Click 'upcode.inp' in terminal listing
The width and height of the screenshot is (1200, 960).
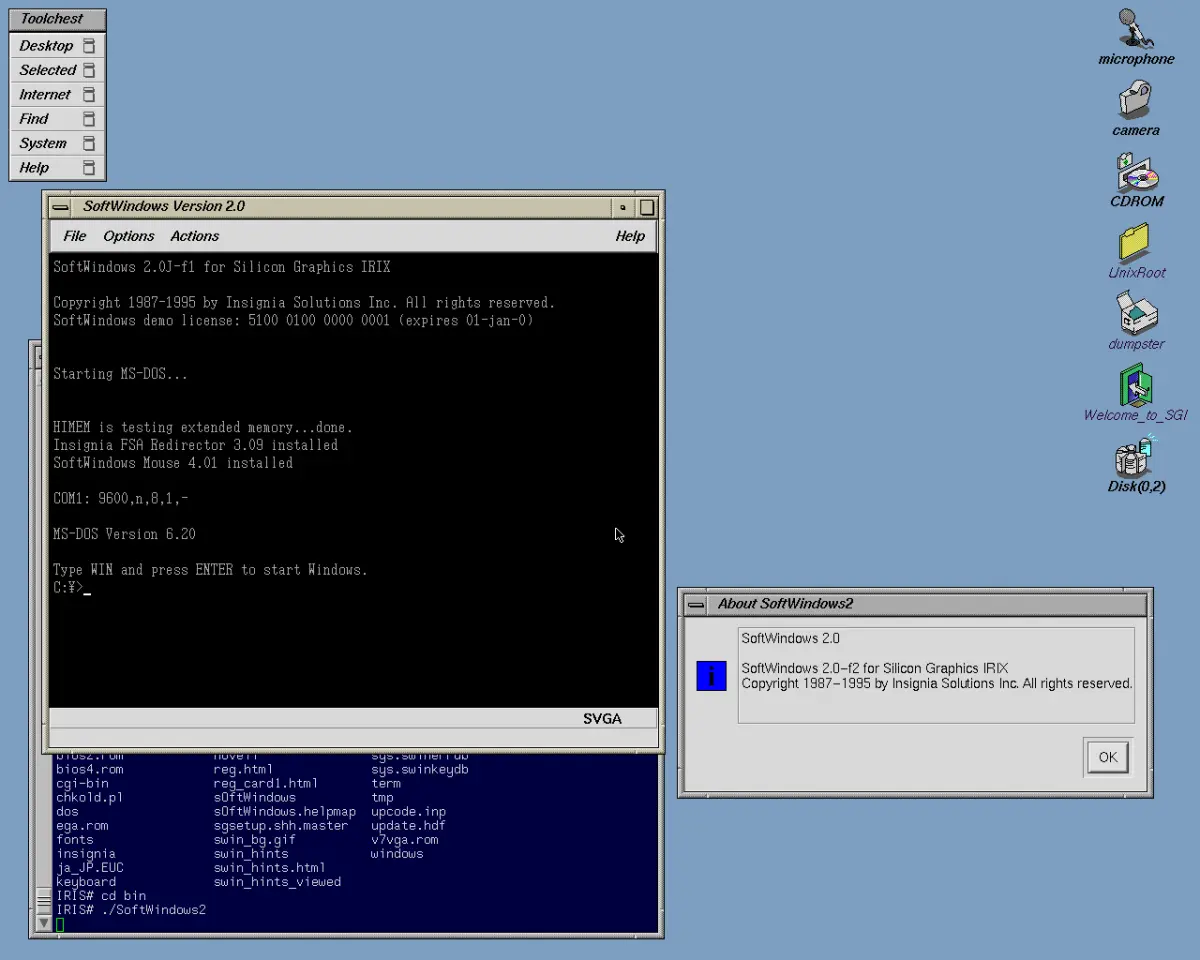click(408, 812)
